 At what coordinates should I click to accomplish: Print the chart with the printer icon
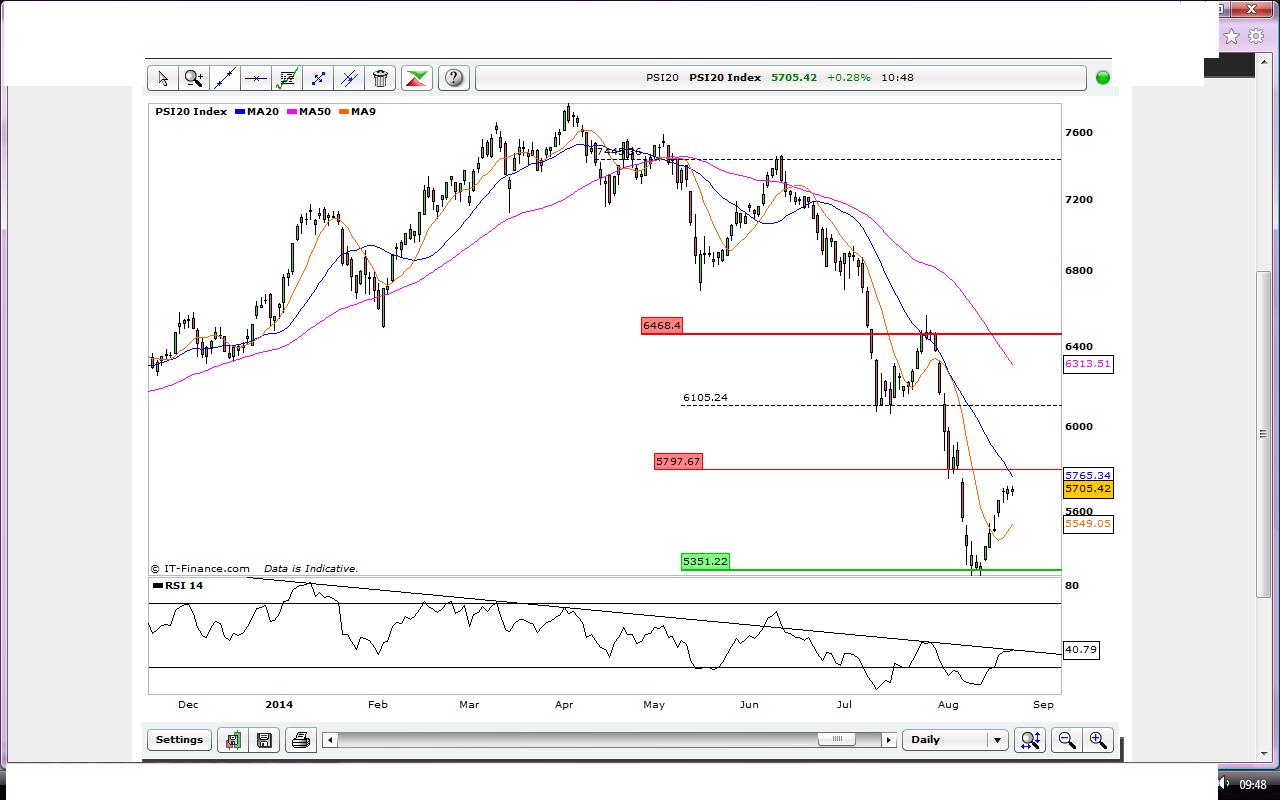(x=300, y=740)
